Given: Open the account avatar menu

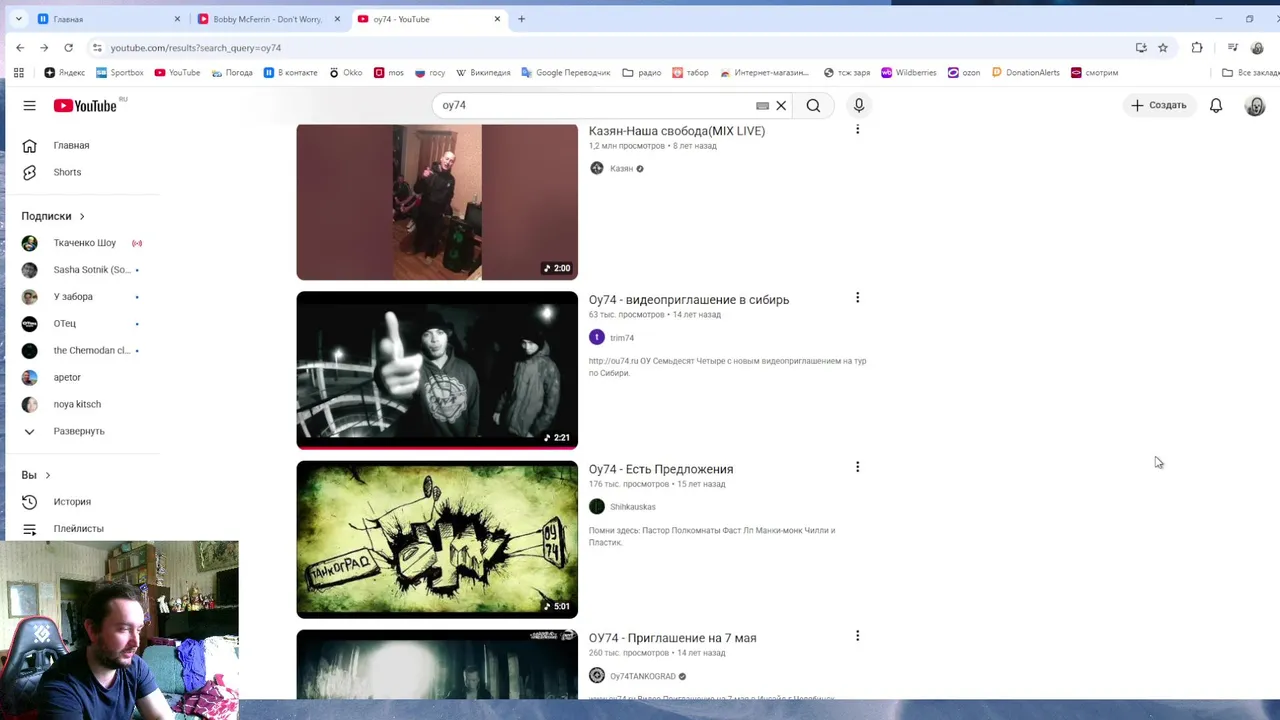Looking at the screenshot, I should click(x=1255, y=105).
